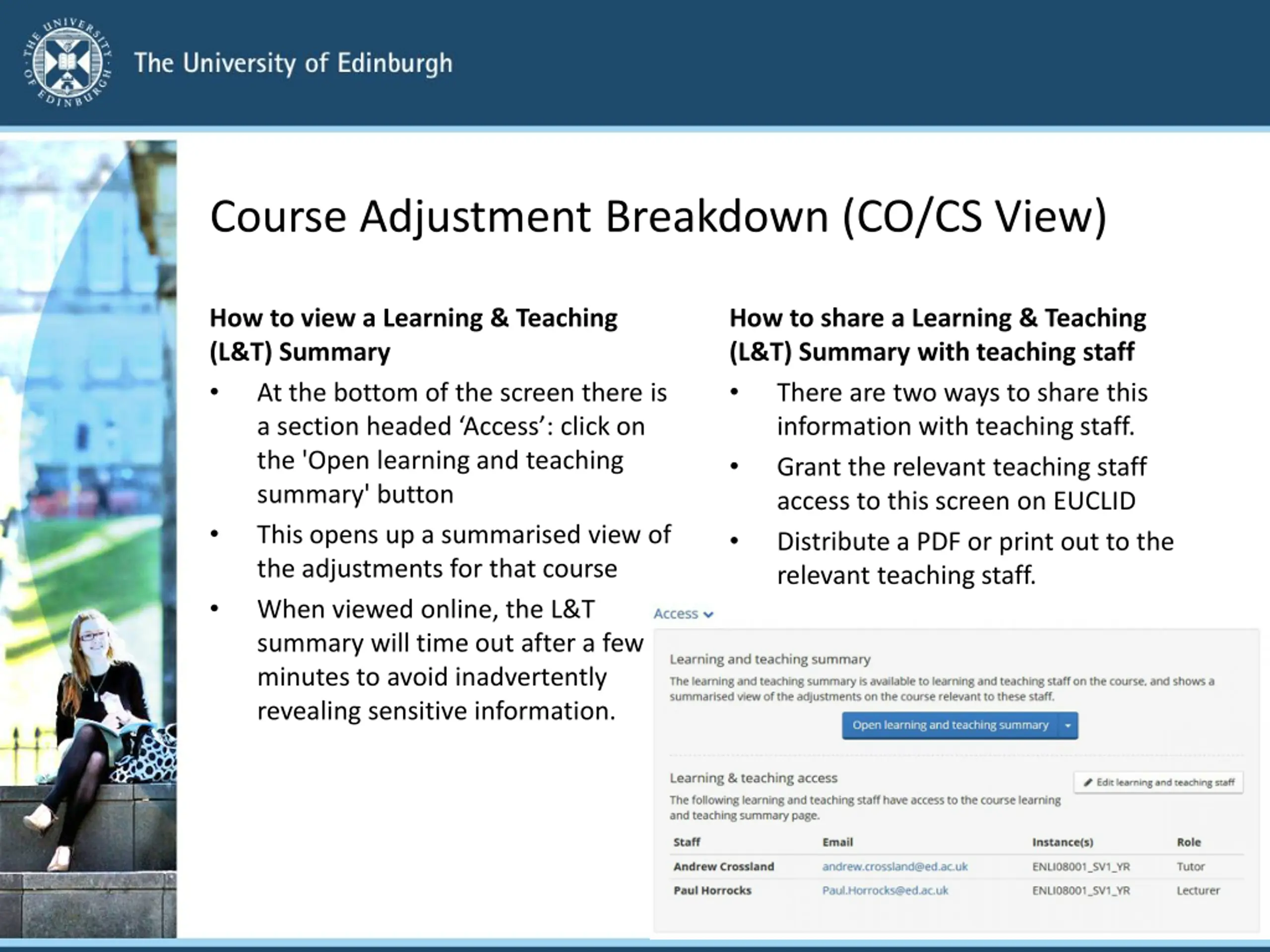Click the Tutor role cell
The width and height of the screenshot is (1270, 952).
(1190, 867)
